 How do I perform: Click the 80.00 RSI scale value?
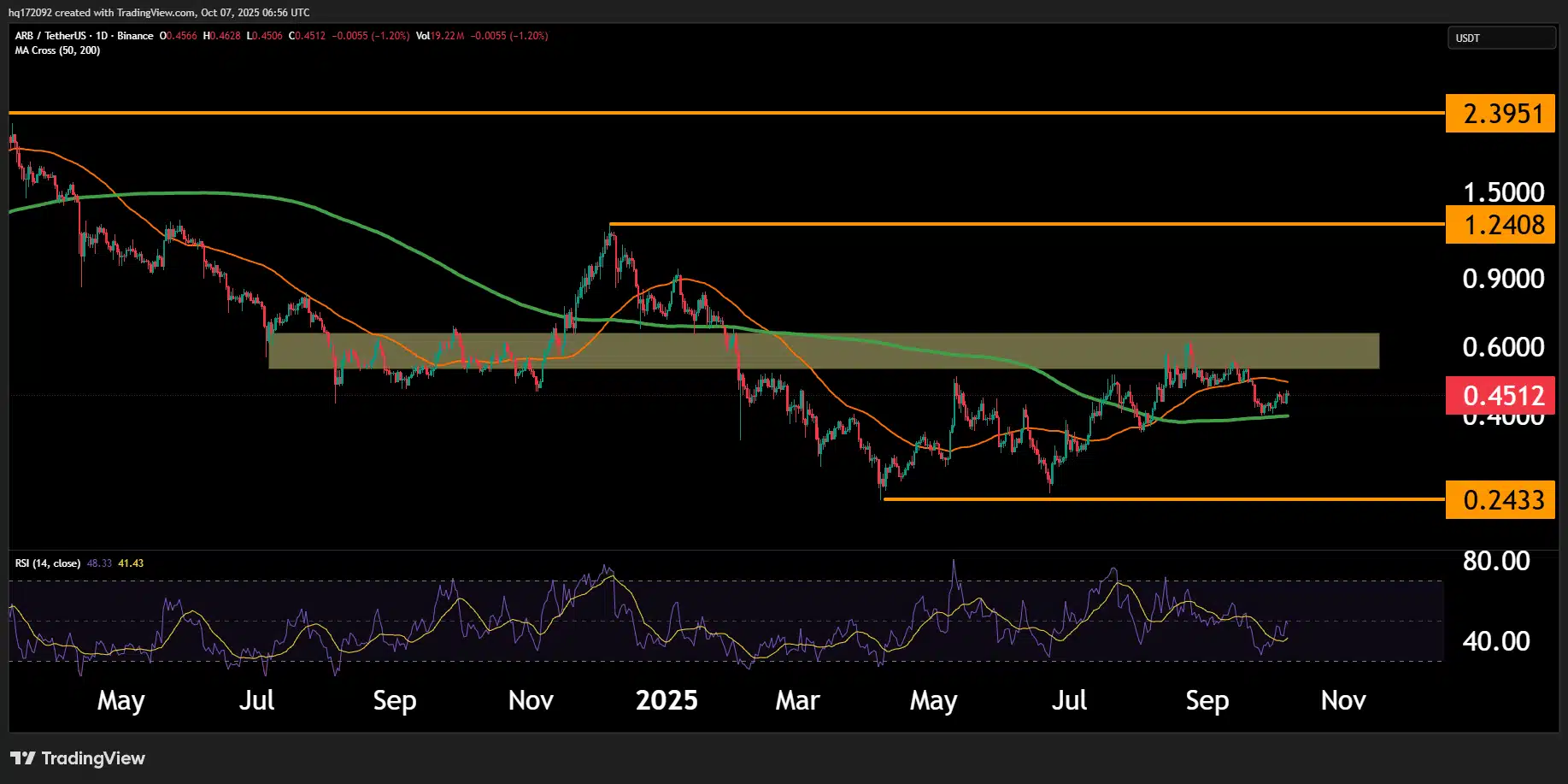coord(1496,561)
